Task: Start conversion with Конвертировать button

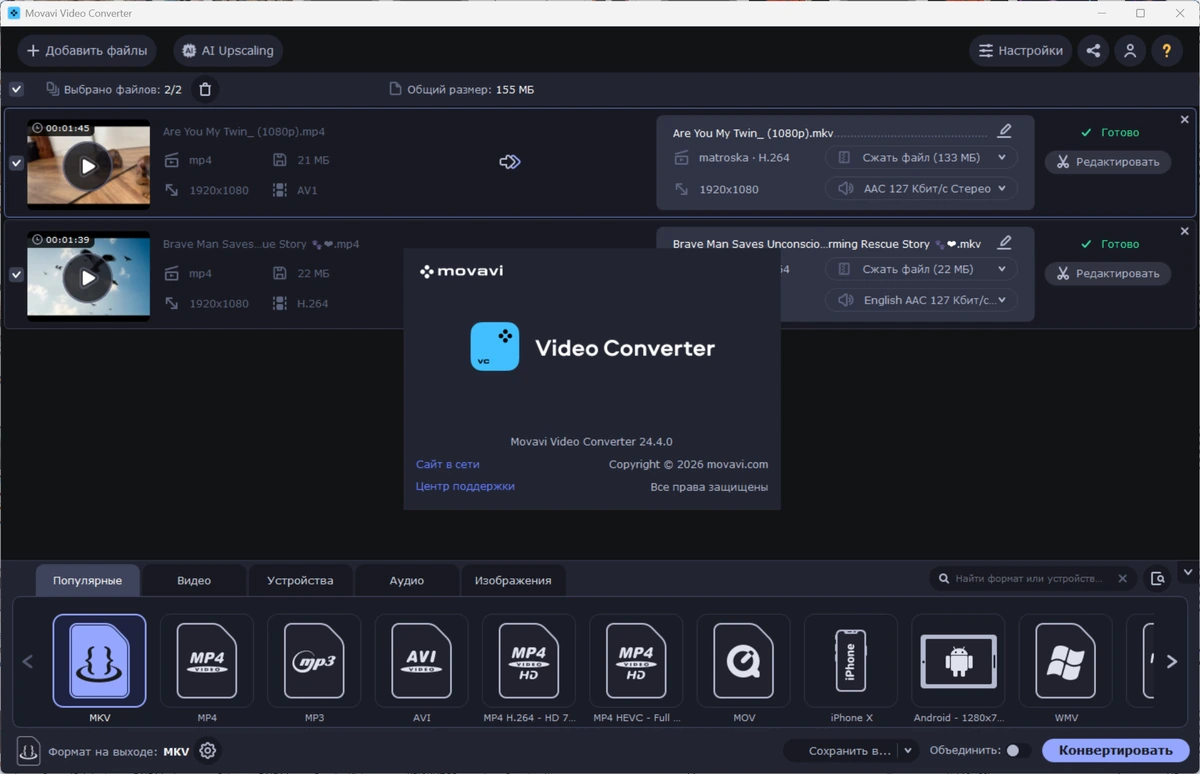Action: (1116, 750)
